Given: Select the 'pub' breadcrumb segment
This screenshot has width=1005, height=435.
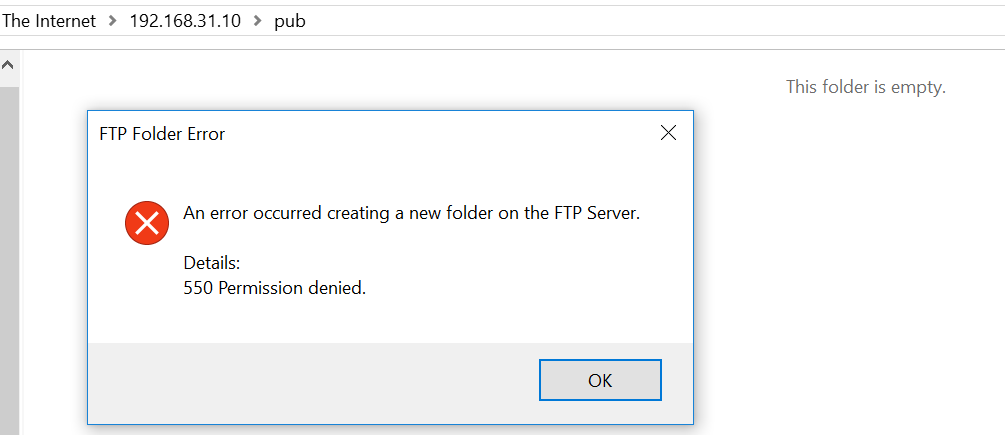Looking at the screenshot, I should [x=290, y=21].
